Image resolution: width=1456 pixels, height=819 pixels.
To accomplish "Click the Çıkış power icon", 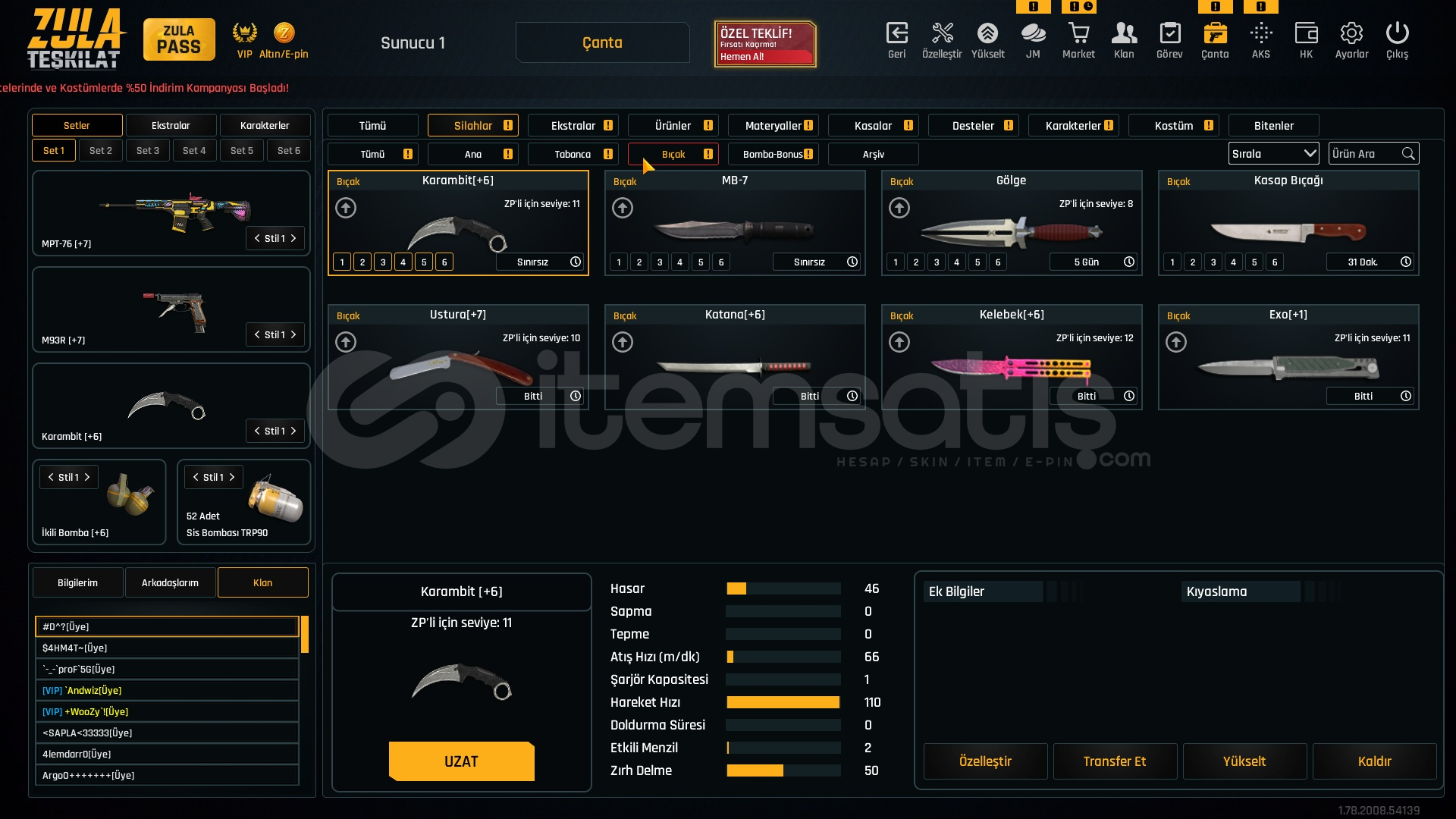I will click(x=1397, y=33).
